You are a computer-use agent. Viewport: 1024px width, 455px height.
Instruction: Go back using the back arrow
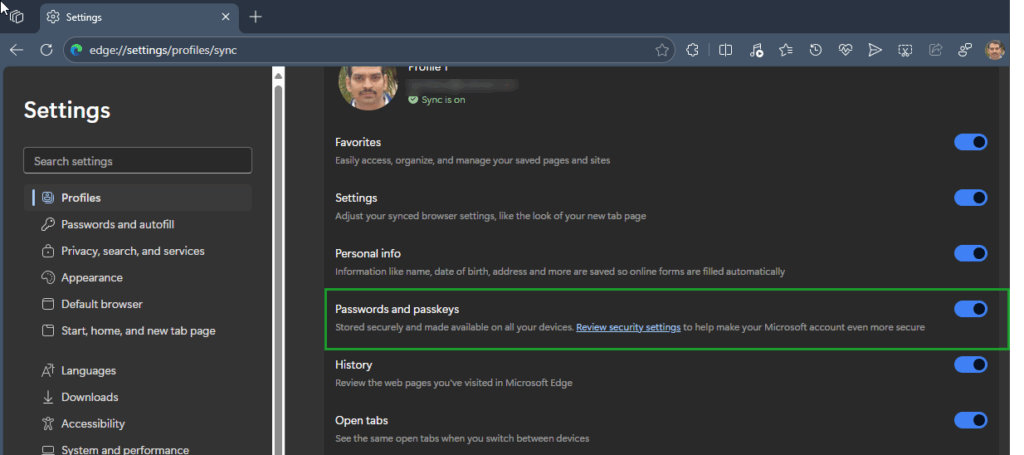point(16,50)
